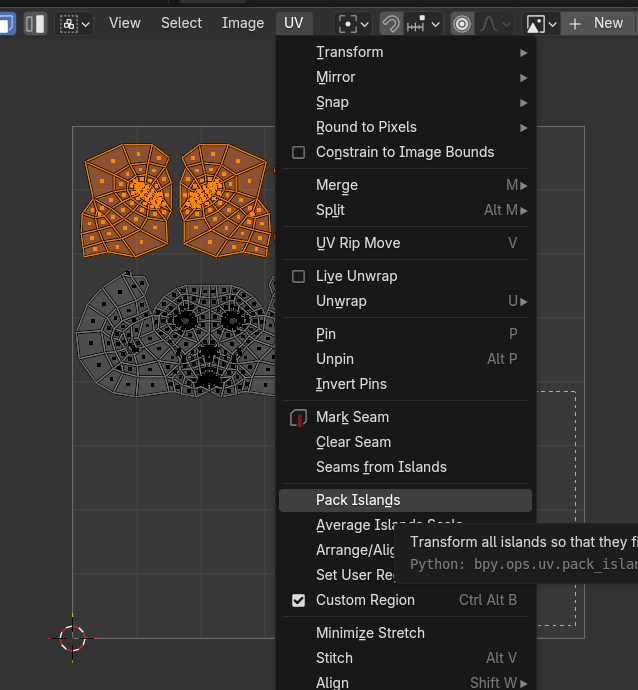The height and width of the screenshot is (690, 638).
Task: Click the unselected gray face UV island
Action: [x=176, y=334]
